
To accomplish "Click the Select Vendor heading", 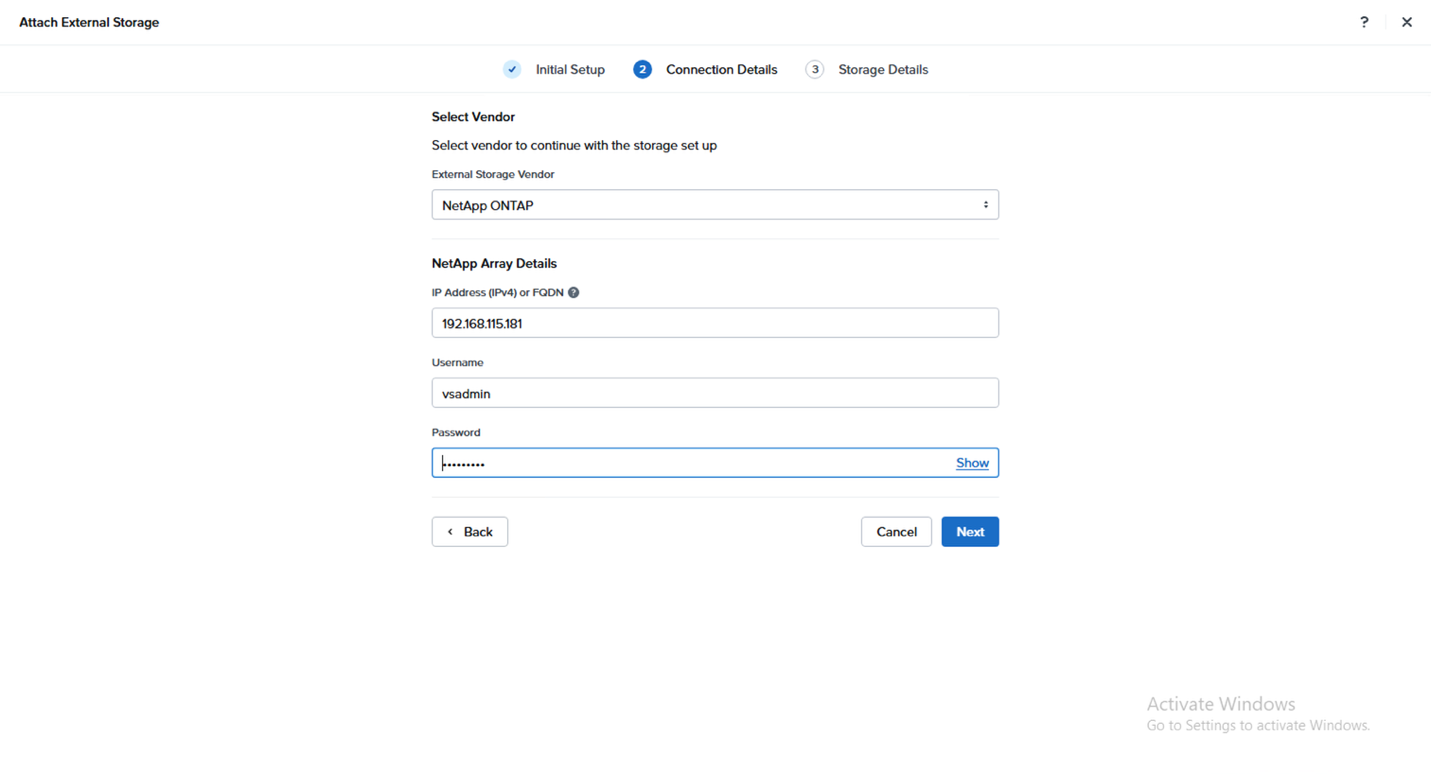I will (473, 117).
